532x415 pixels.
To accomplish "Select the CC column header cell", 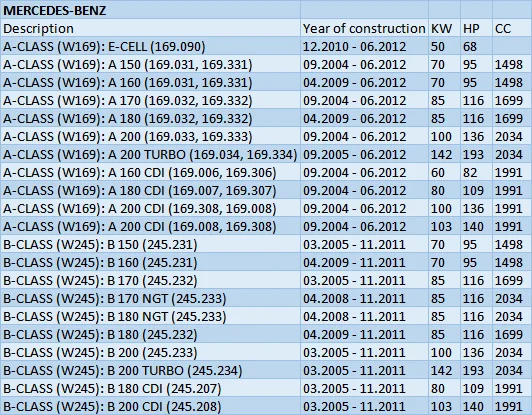I will 512,28.
